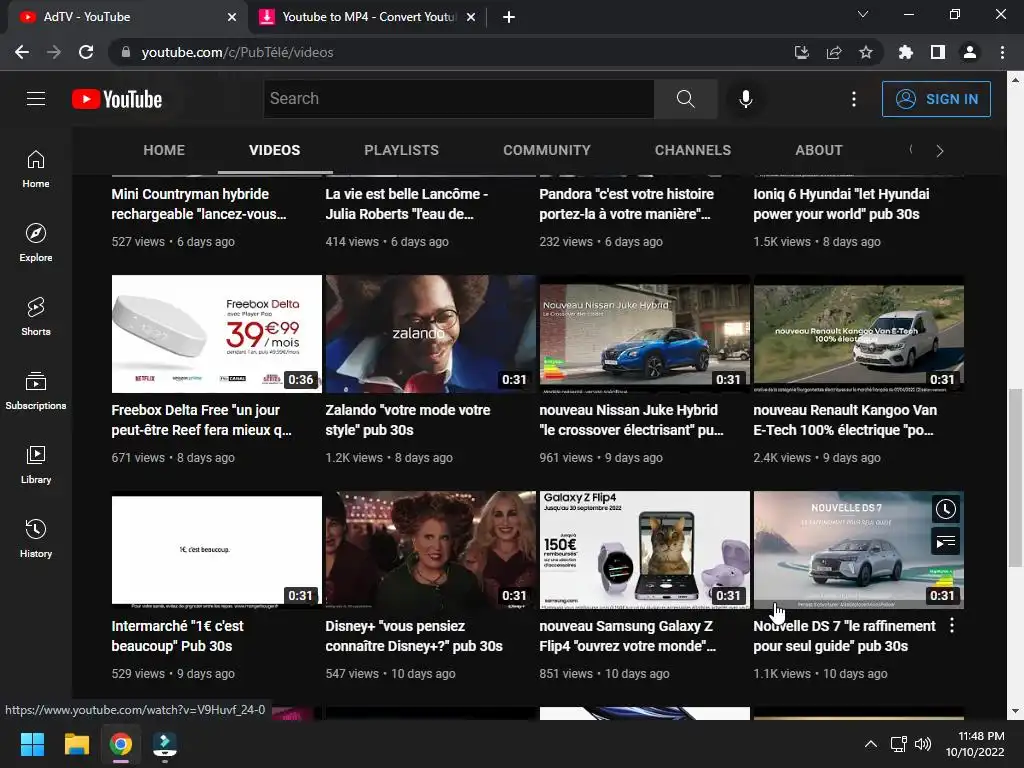
Task: Open Windows Start menu
Action: [x=33, y=744]
